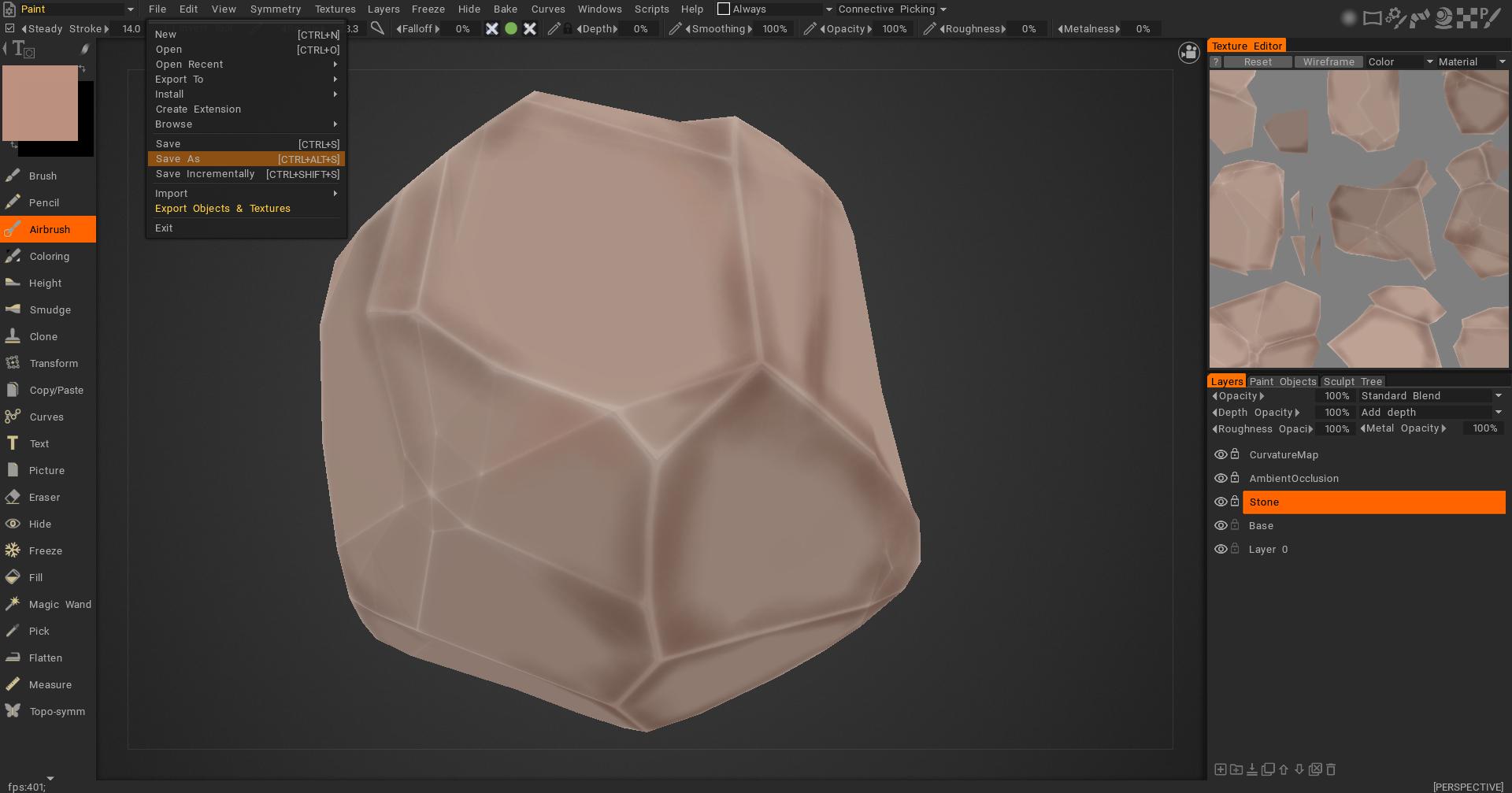Expand the Export To submenu
This screenshot has height=793, width=1512.
tap(246, 79)
